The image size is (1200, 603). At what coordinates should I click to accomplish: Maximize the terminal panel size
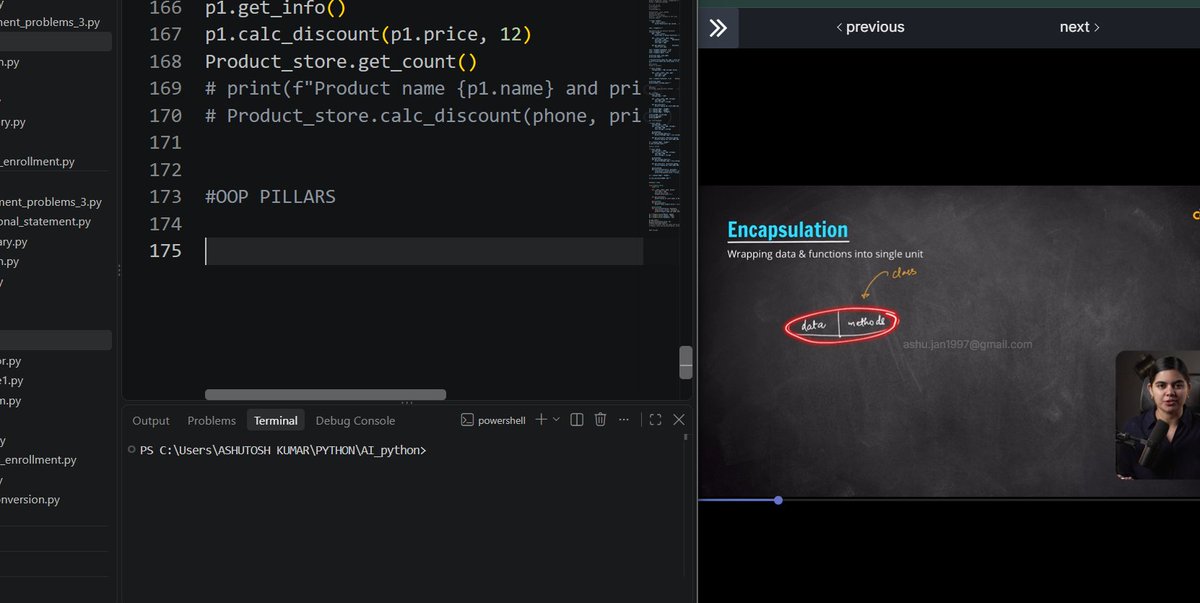655,420
